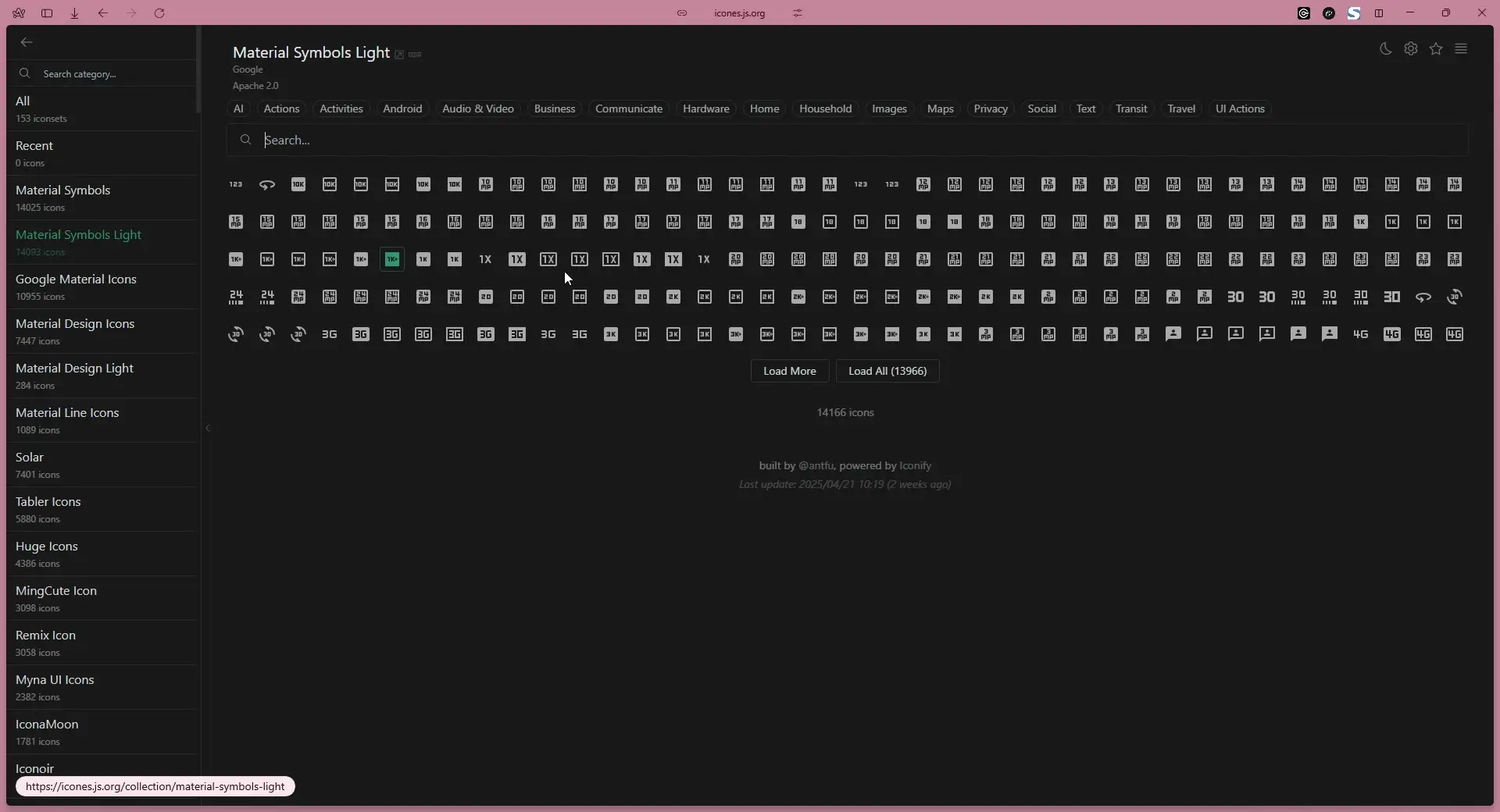This screenshot has height=812, width=1500.
Task: Reload the page from browser toolbar
Action: click(x=160, y=13)
